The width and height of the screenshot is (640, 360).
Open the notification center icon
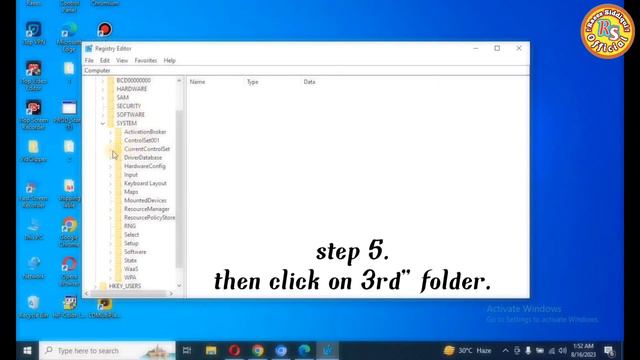pos(609,351)
